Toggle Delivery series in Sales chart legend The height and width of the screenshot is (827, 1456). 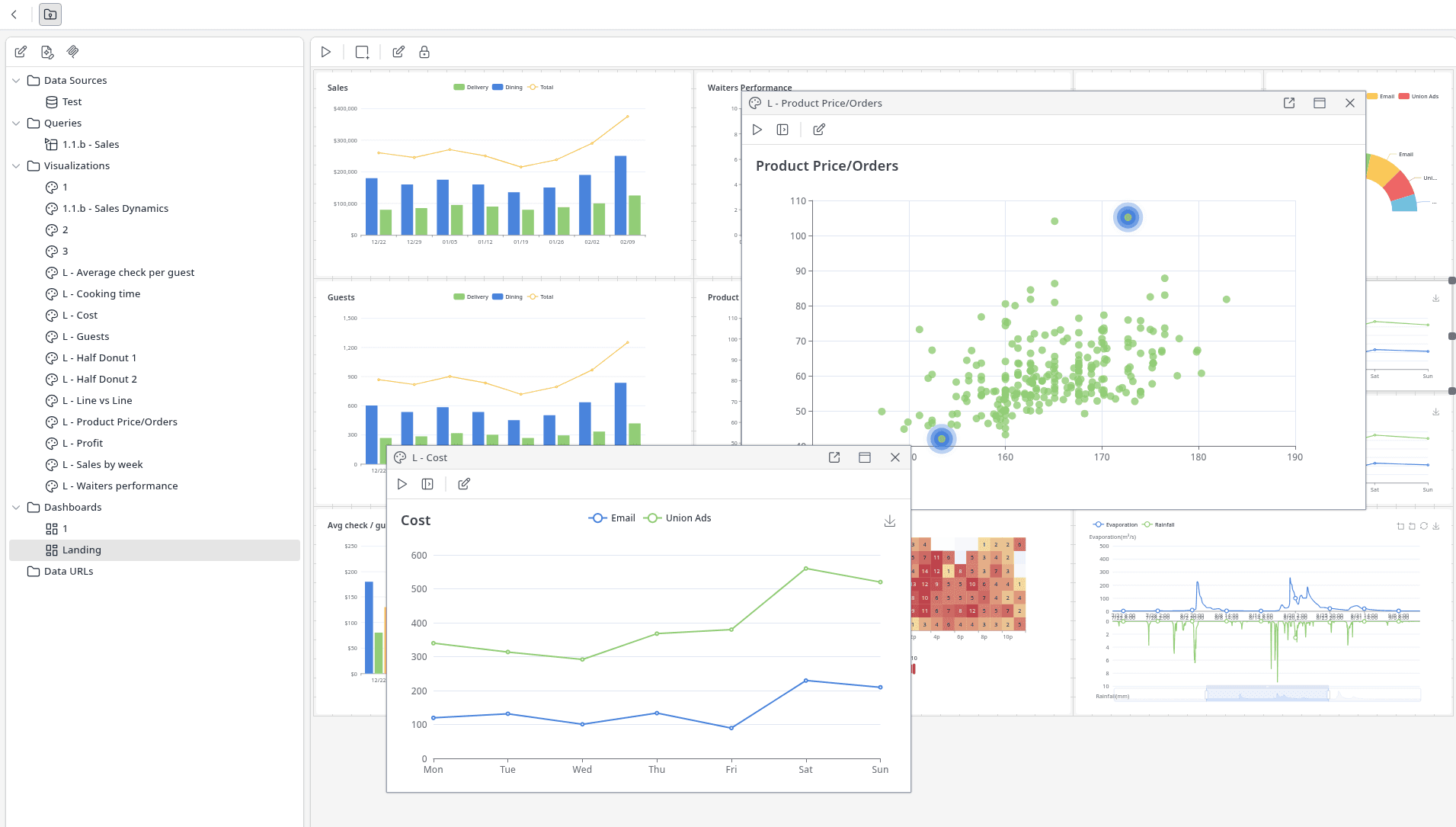471,88
